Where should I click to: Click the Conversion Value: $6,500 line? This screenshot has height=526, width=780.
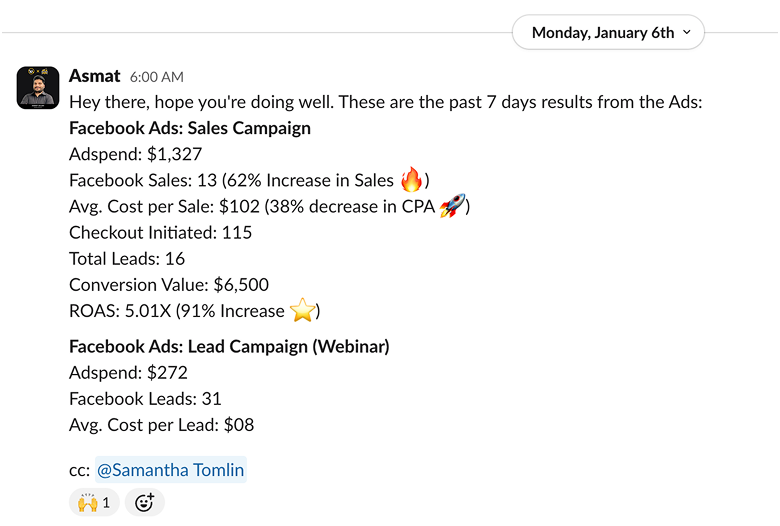click(169, 285)
